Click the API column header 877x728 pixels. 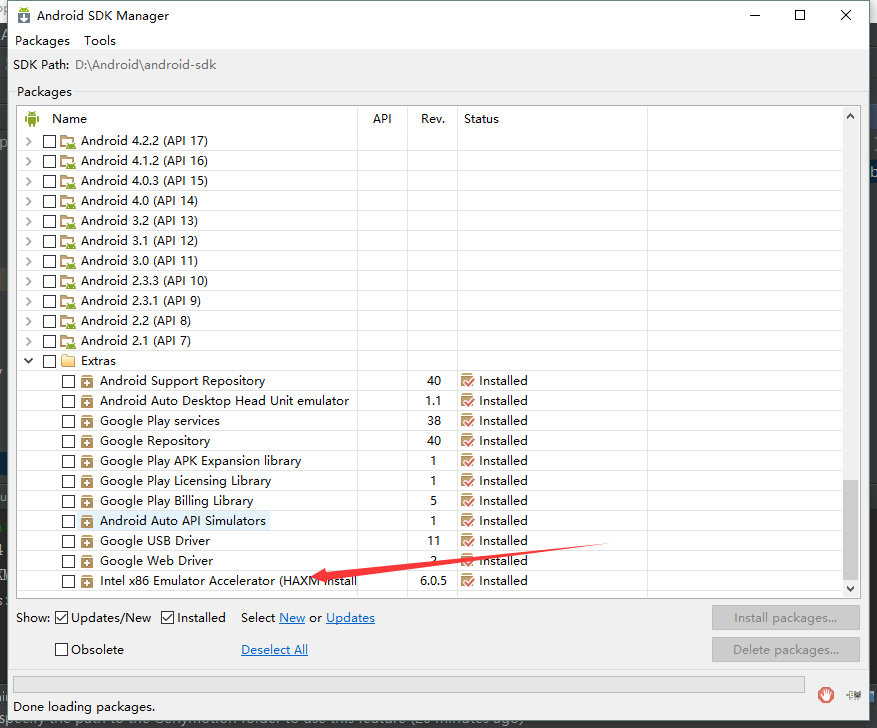coord(382,119)
